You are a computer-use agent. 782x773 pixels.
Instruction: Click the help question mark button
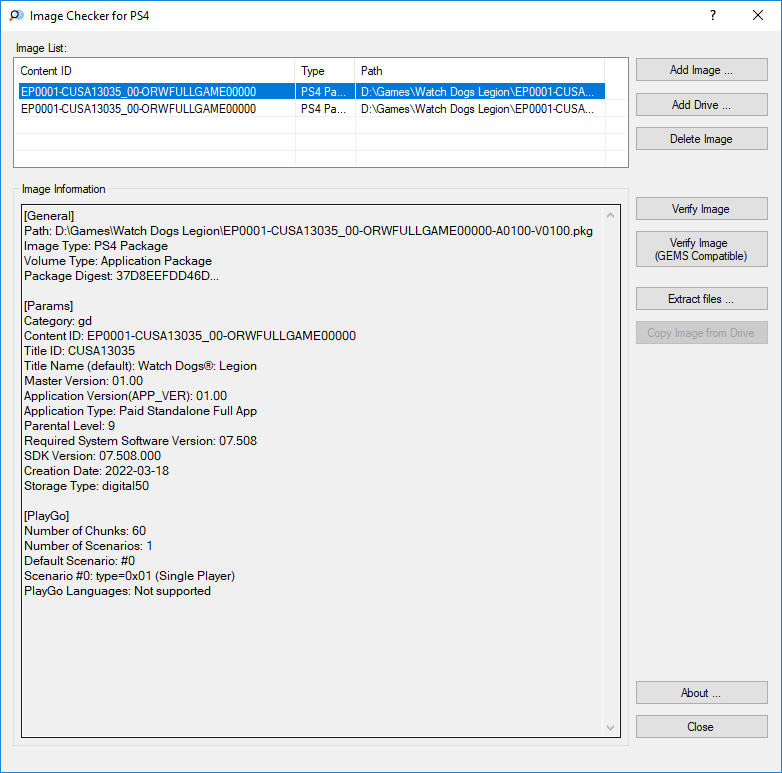pos(713,15)
